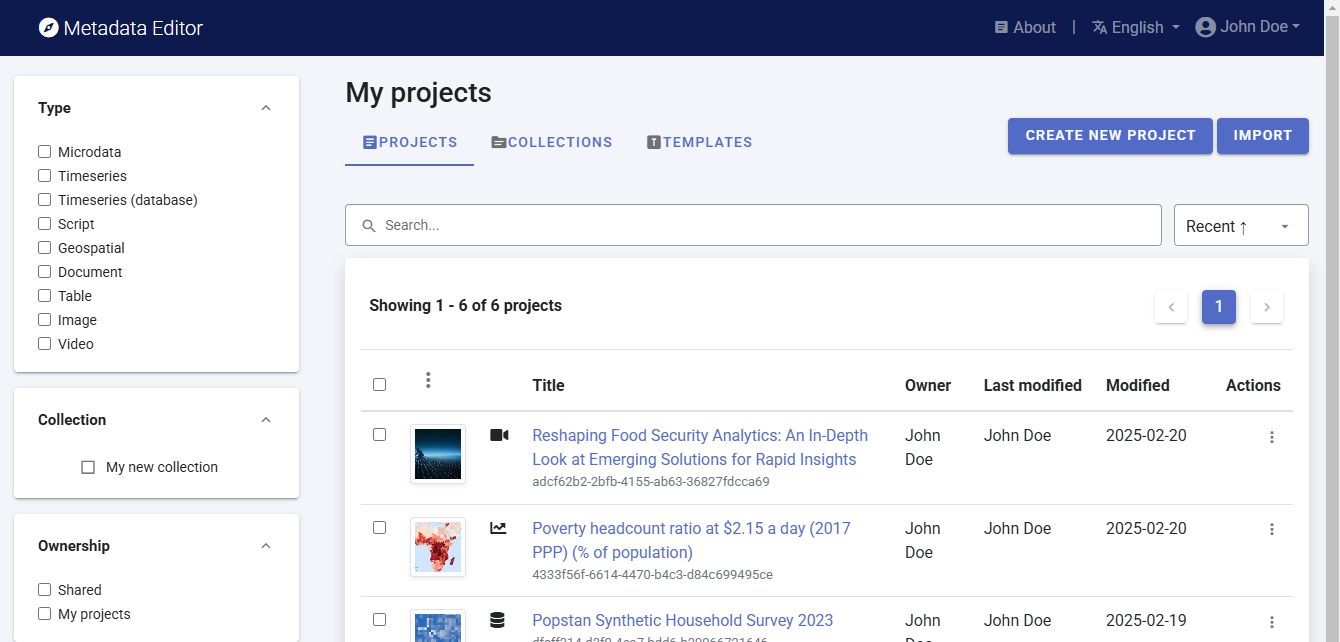The height and width of the screenshot is (642, 1340).
Task: Open the Recent sort order dropdown
Action: pyautogui.click(x=1240, y=226)
